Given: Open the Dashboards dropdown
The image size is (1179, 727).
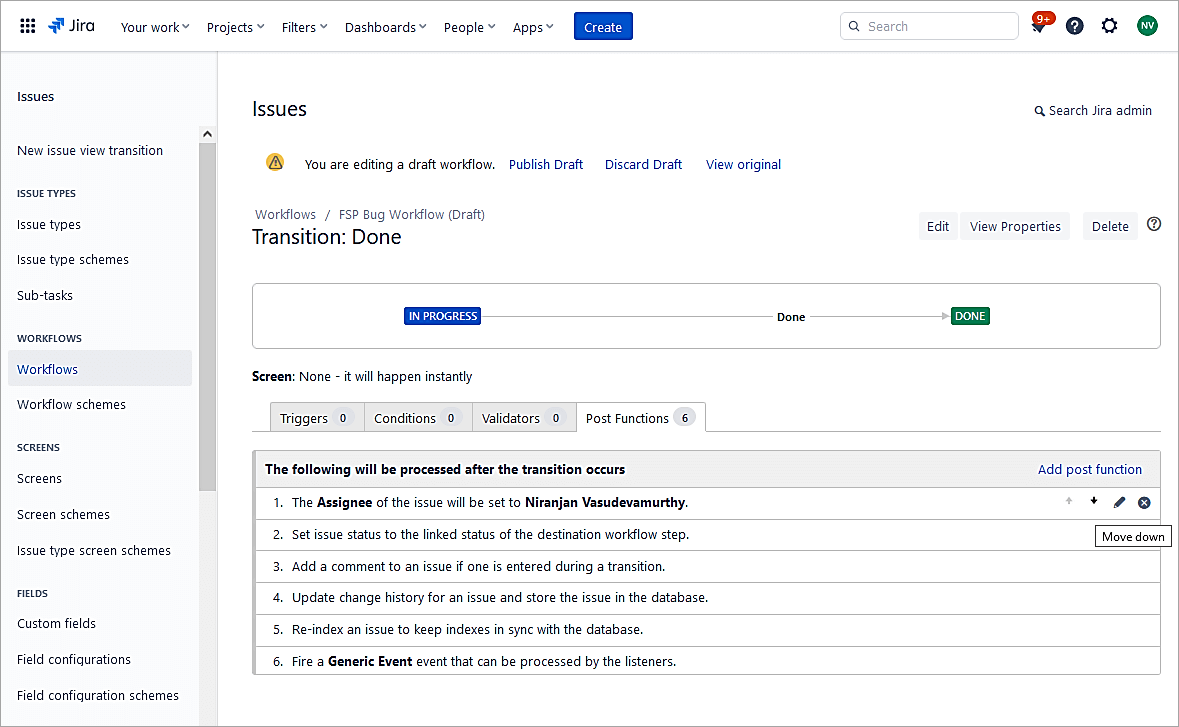Looking at the screenshot, I should 385,27.
